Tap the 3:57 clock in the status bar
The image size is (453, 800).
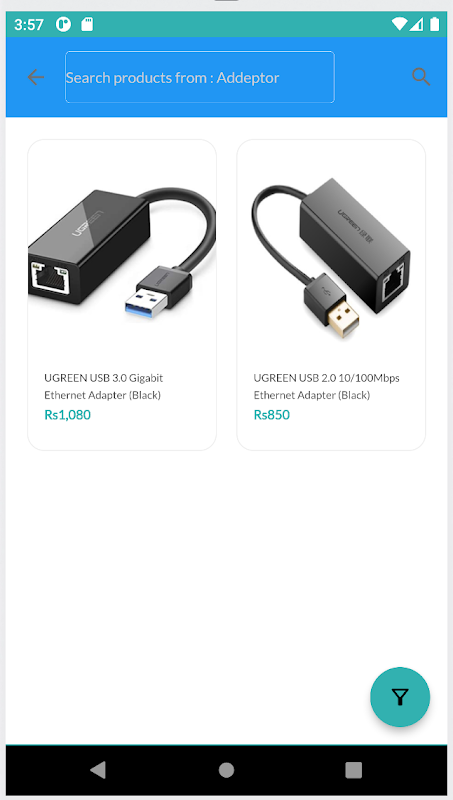[29, 24]
